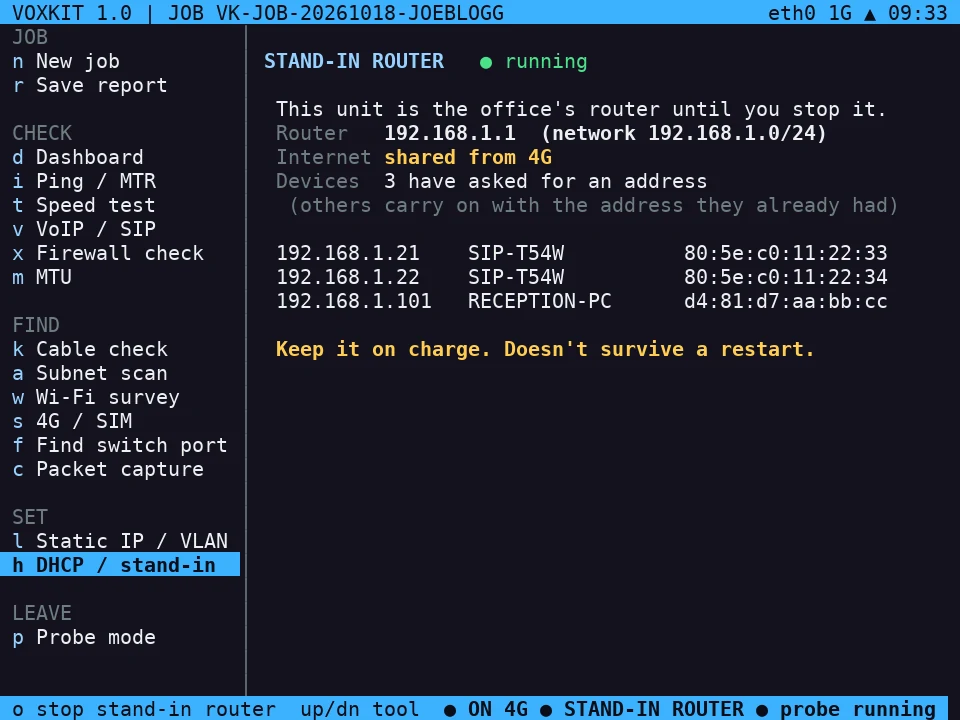Select the highlighted DHCP / stand-in entry
Viewport: 960px width, 720px height.
click(x=120, y=564)
